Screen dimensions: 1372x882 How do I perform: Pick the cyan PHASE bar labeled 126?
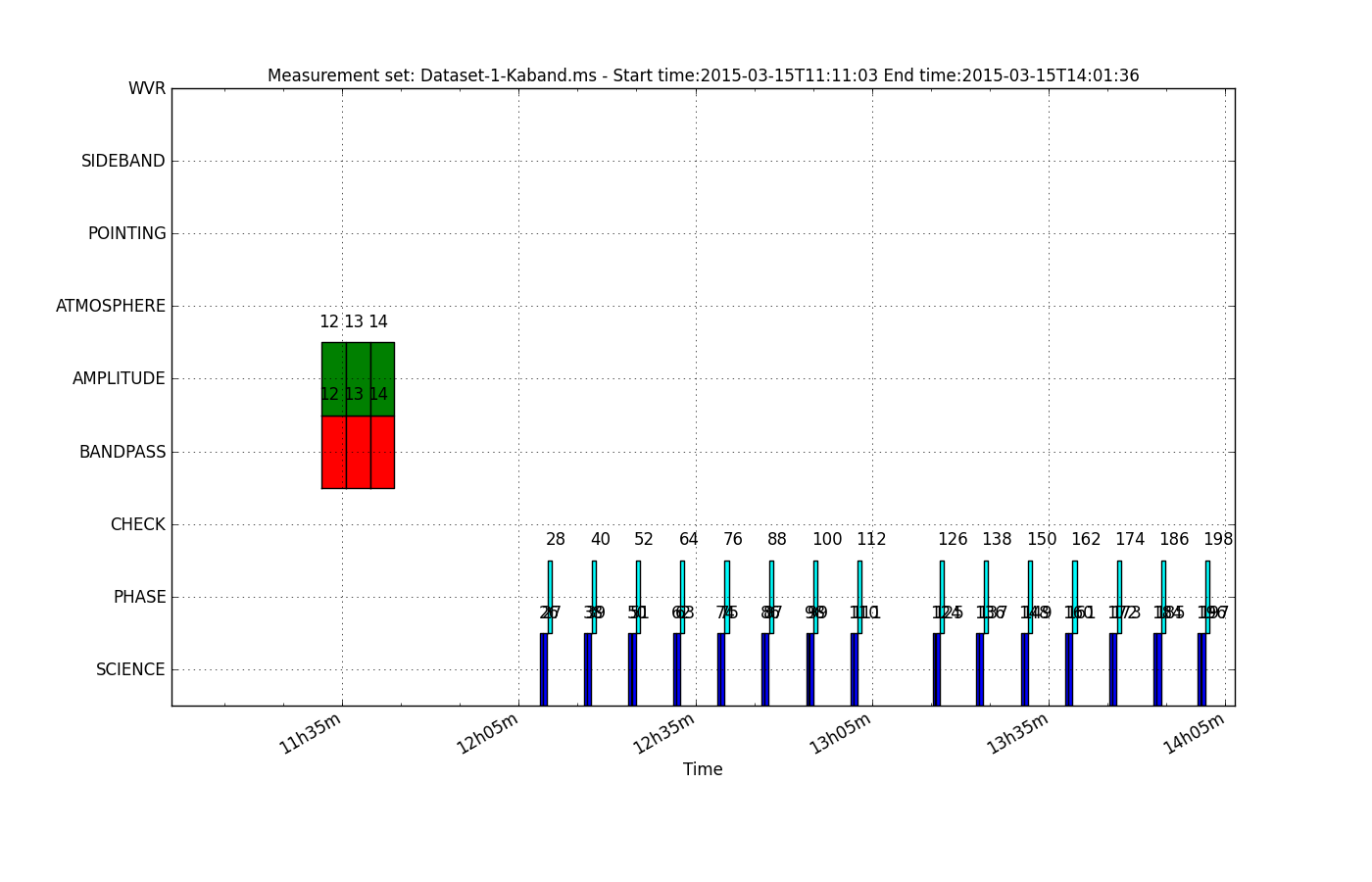click(x=942, y=596)
